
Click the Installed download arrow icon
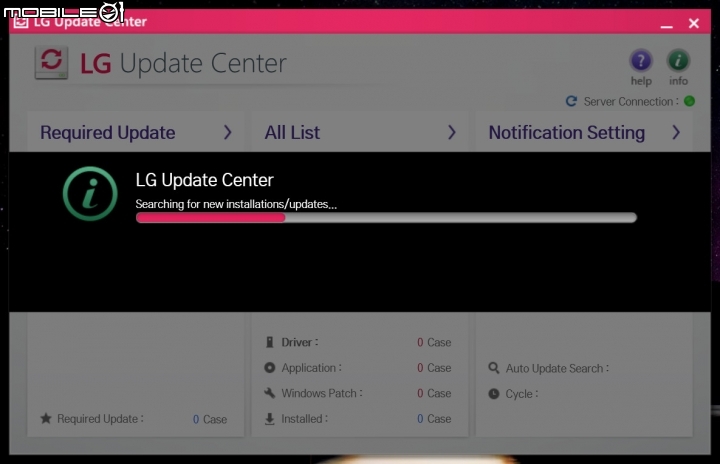pyautogui.click(x=270, y=419)
